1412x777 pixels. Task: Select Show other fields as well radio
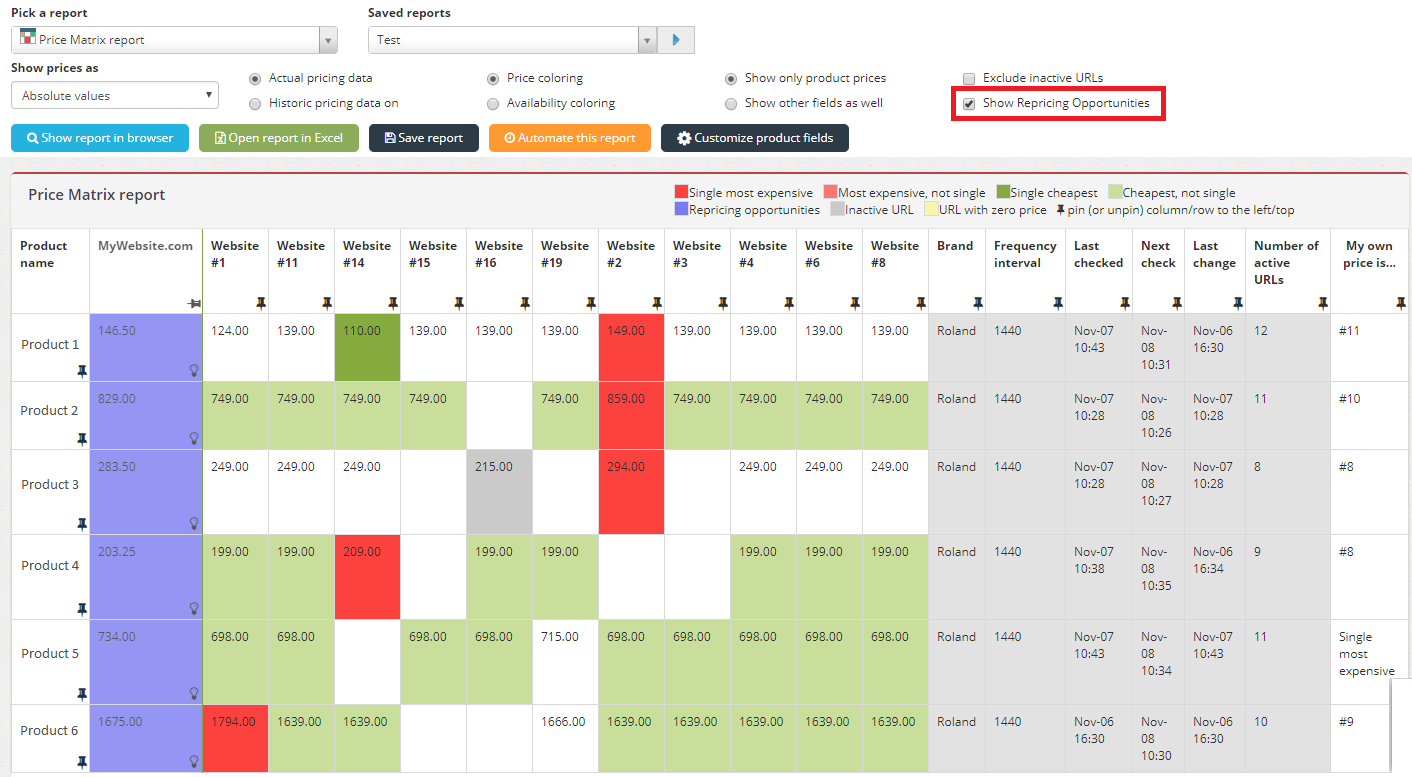[x=732, y=103]
